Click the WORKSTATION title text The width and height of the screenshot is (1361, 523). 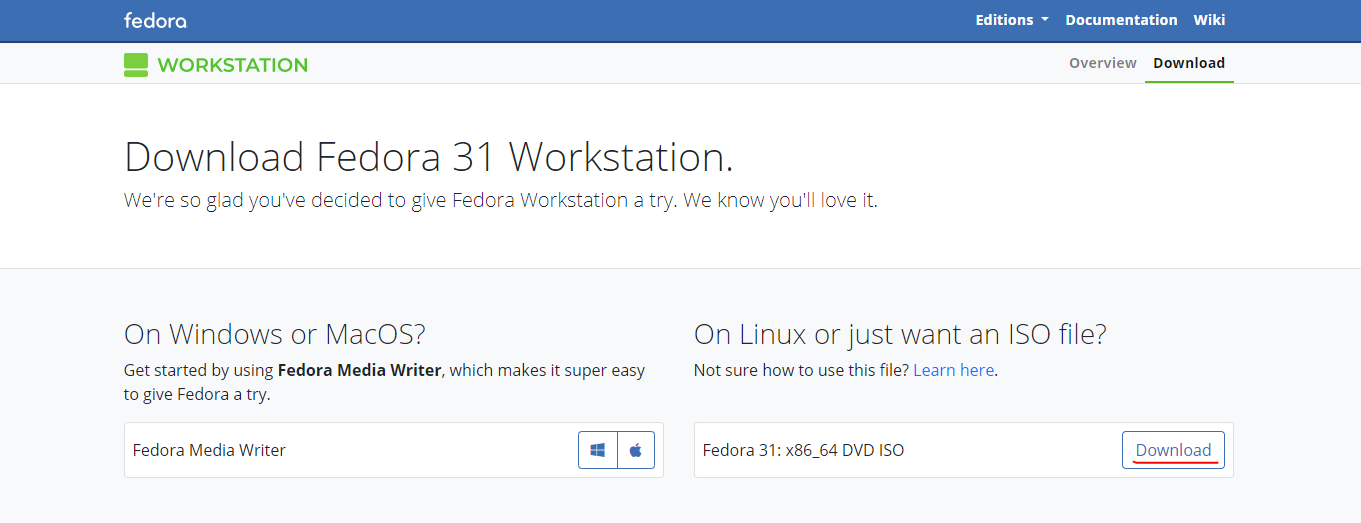click(233, 65)
